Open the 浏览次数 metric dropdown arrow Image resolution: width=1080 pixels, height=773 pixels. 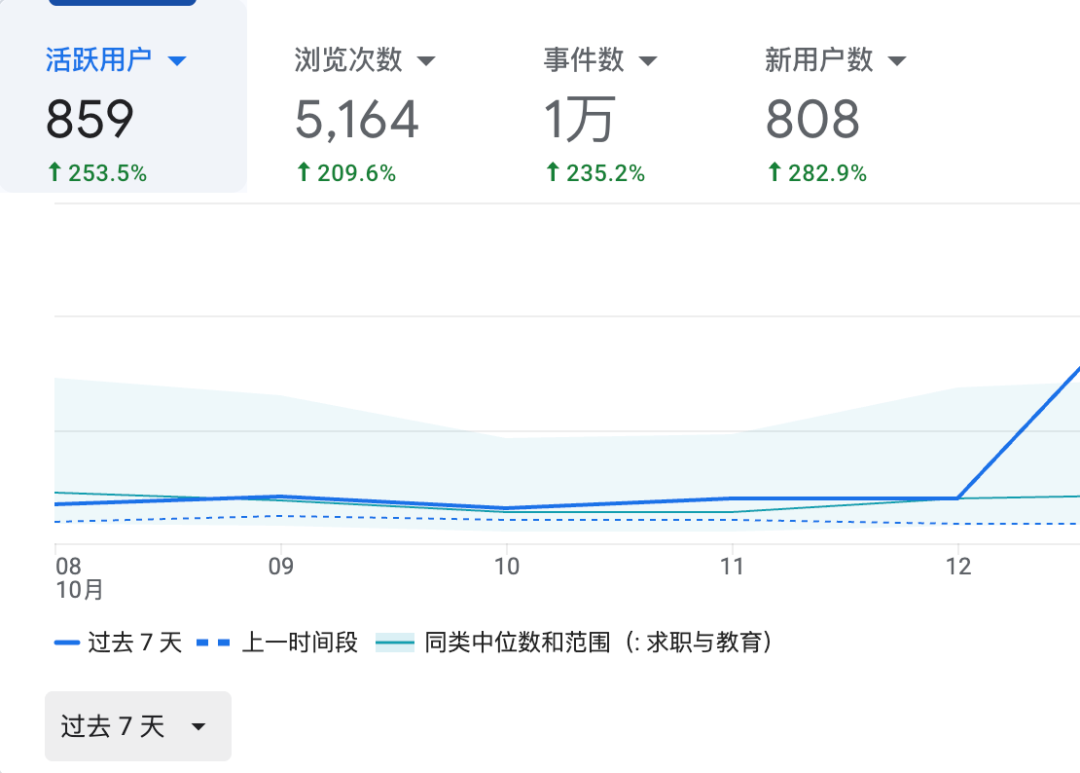[426, 61]
